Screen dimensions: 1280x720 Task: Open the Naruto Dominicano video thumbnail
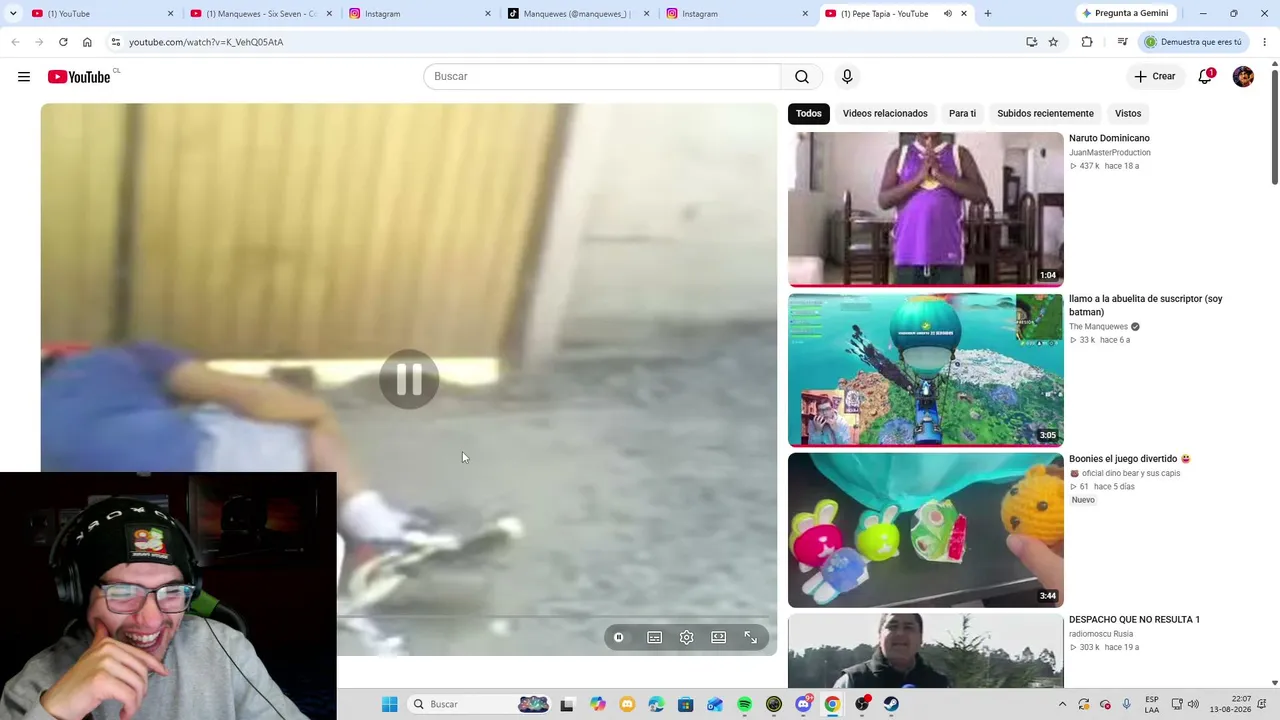point(926,209)
